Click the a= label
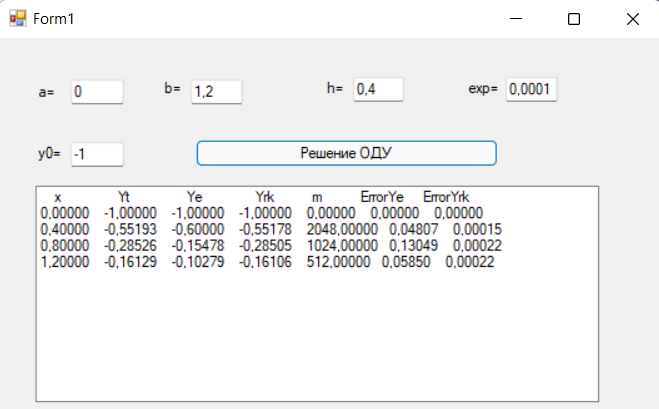The width and height of the screenshot is (659, 409). pos(46,92)
